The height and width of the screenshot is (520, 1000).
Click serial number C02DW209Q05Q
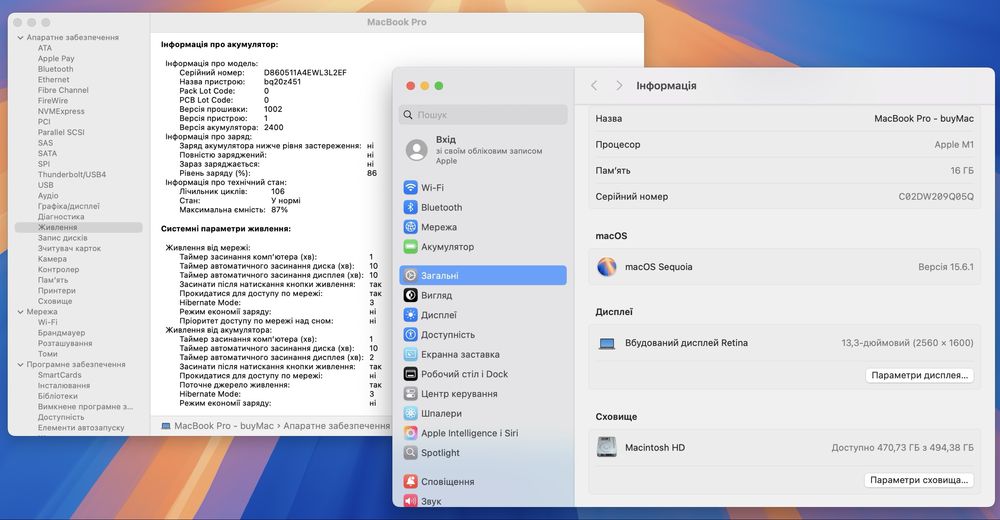coord(936,197)
